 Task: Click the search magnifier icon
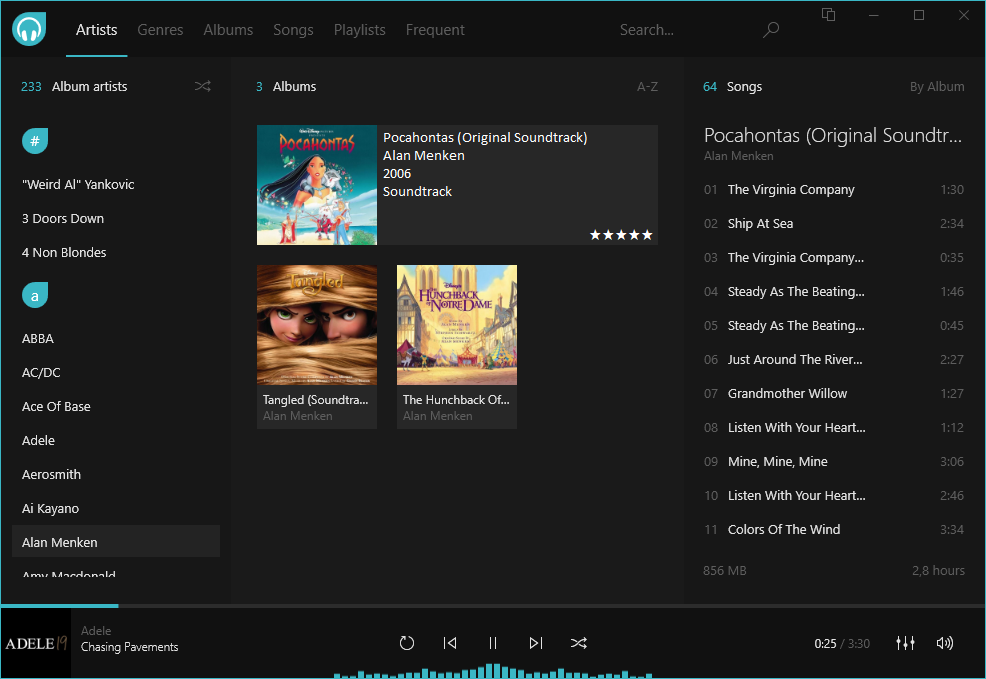[770, 30]
